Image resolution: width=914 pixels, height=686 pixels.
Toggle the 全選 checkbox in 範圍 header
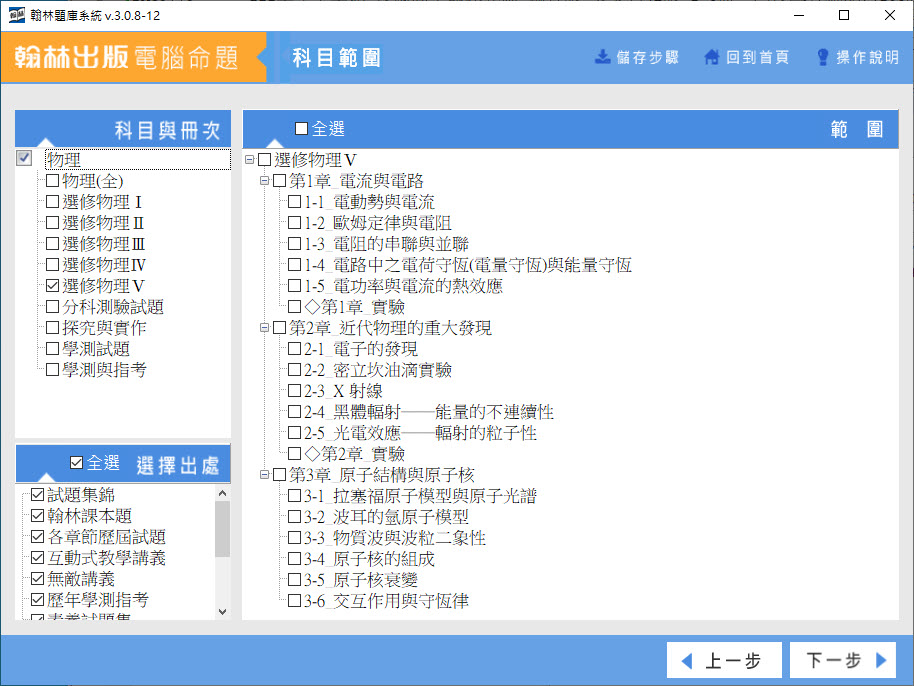302,129
